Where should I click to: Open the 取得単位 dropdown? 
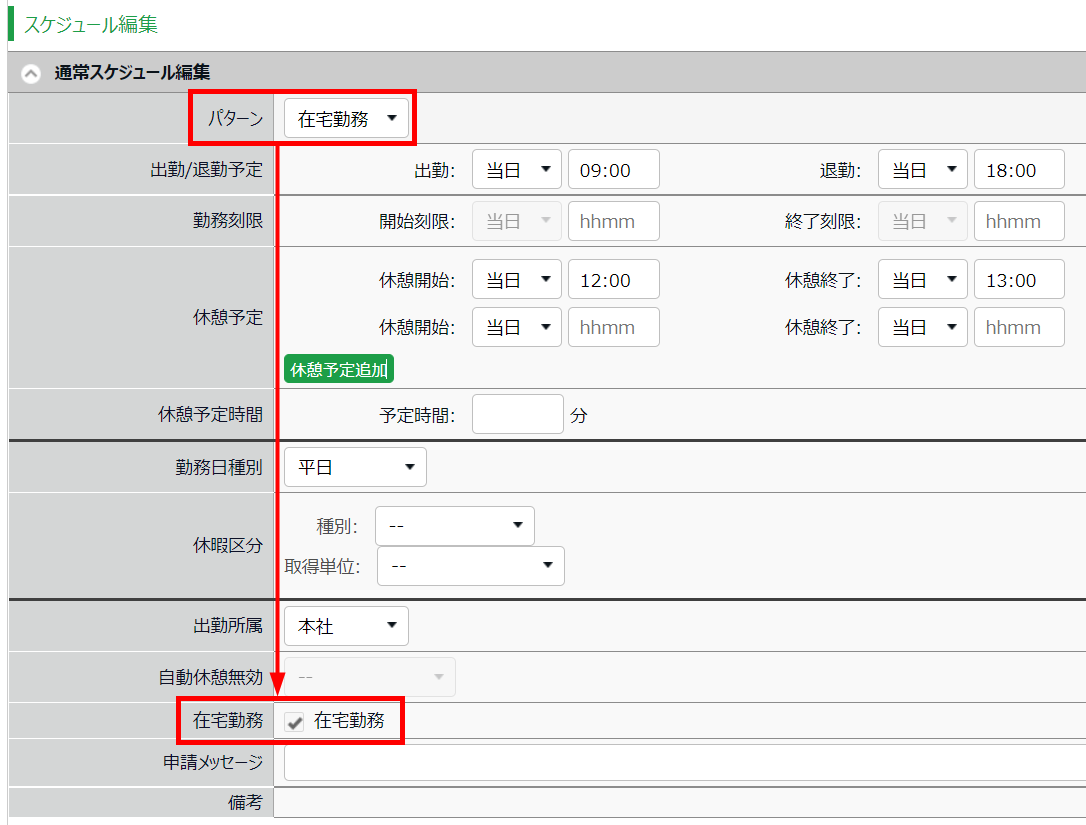pos(470,566)
